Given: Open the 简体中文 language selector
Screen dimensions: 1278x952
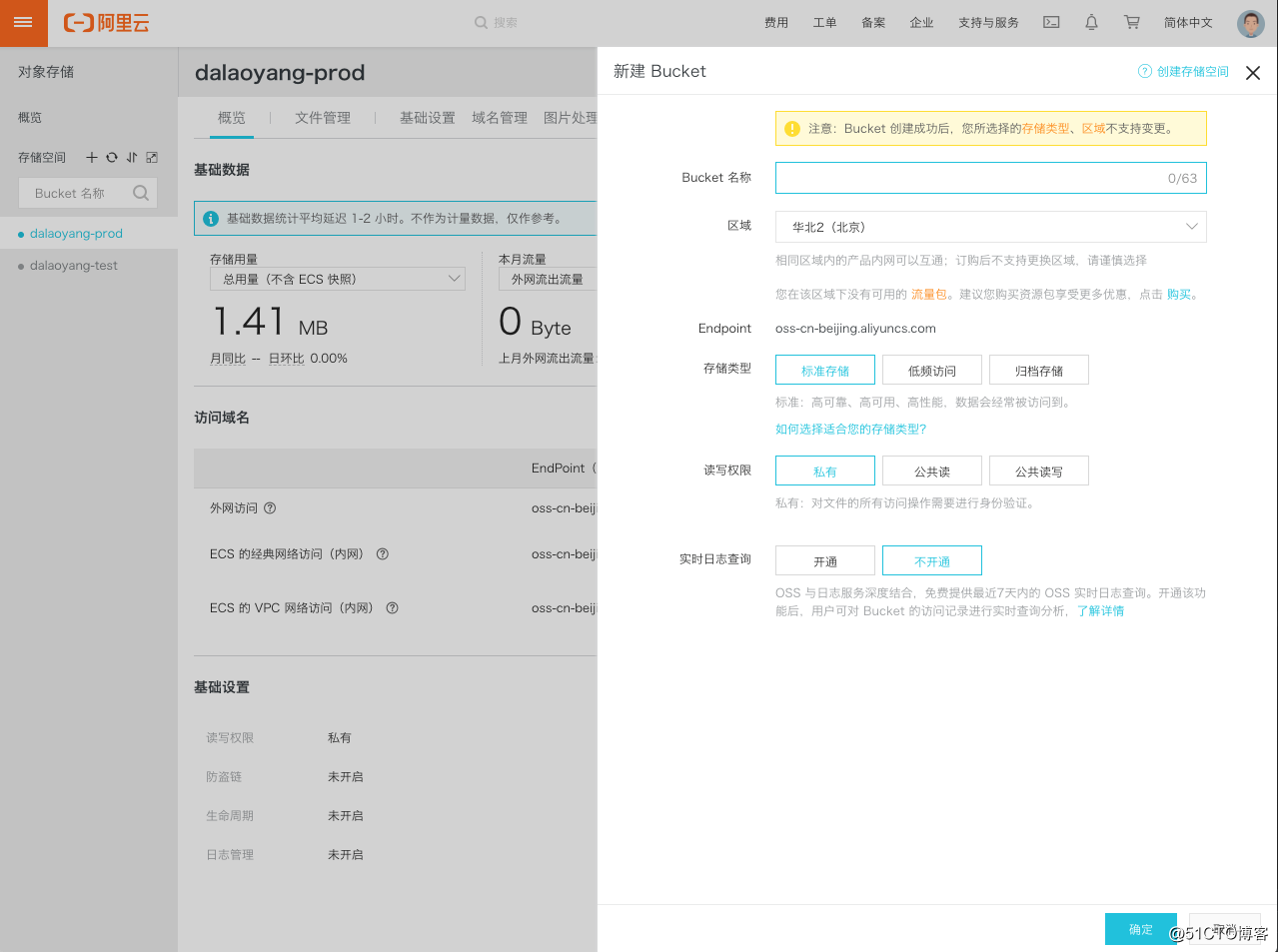Looking at the screenshot, I should pyautogui.click(x=1188, y=22).
